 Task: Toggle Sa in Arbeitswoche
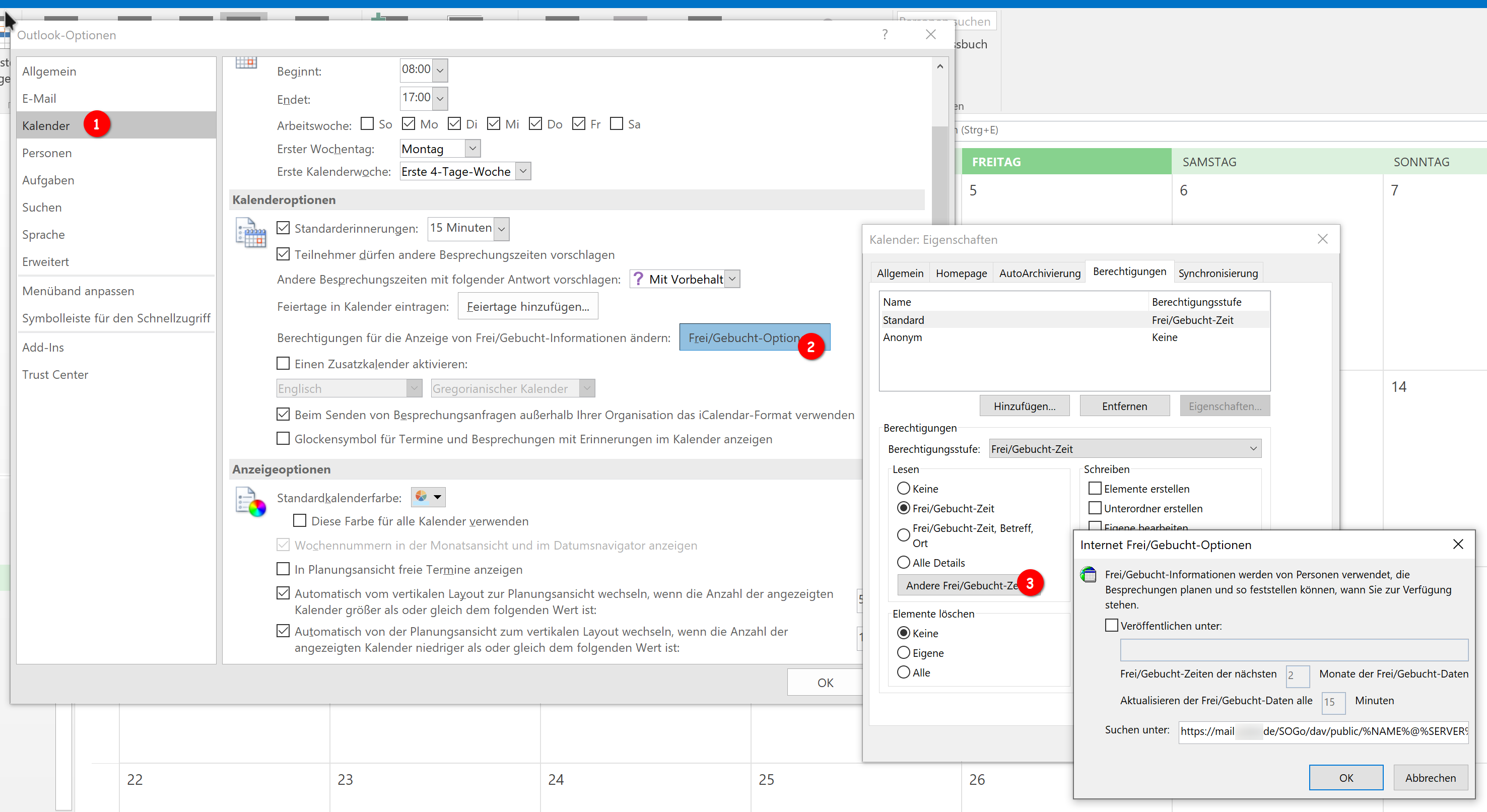[617, 123]
